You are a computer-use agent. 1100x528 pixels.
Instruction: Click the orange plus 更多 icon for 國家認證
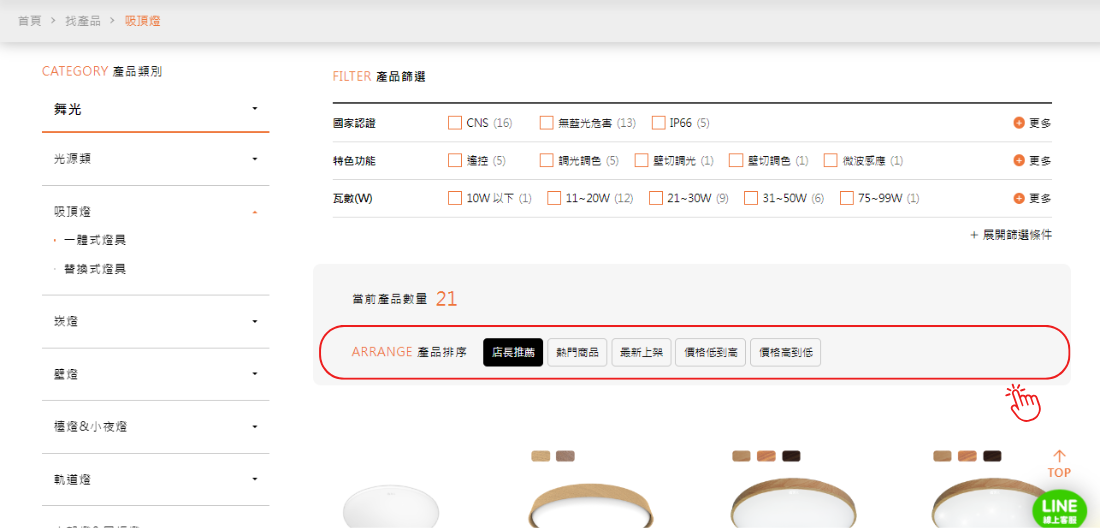(x=1019, y=123)
